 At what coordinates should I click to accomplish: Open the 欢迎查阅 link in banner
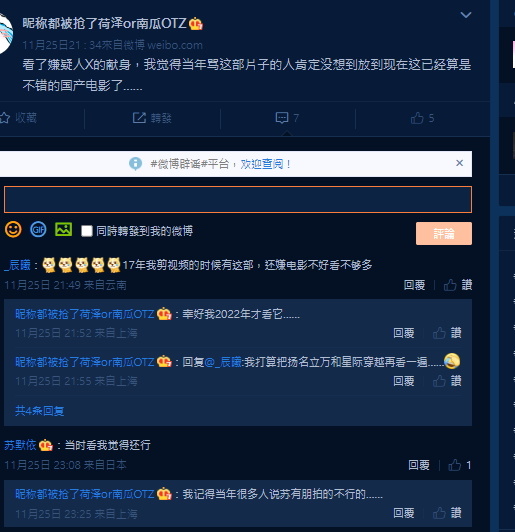(262, 164)
